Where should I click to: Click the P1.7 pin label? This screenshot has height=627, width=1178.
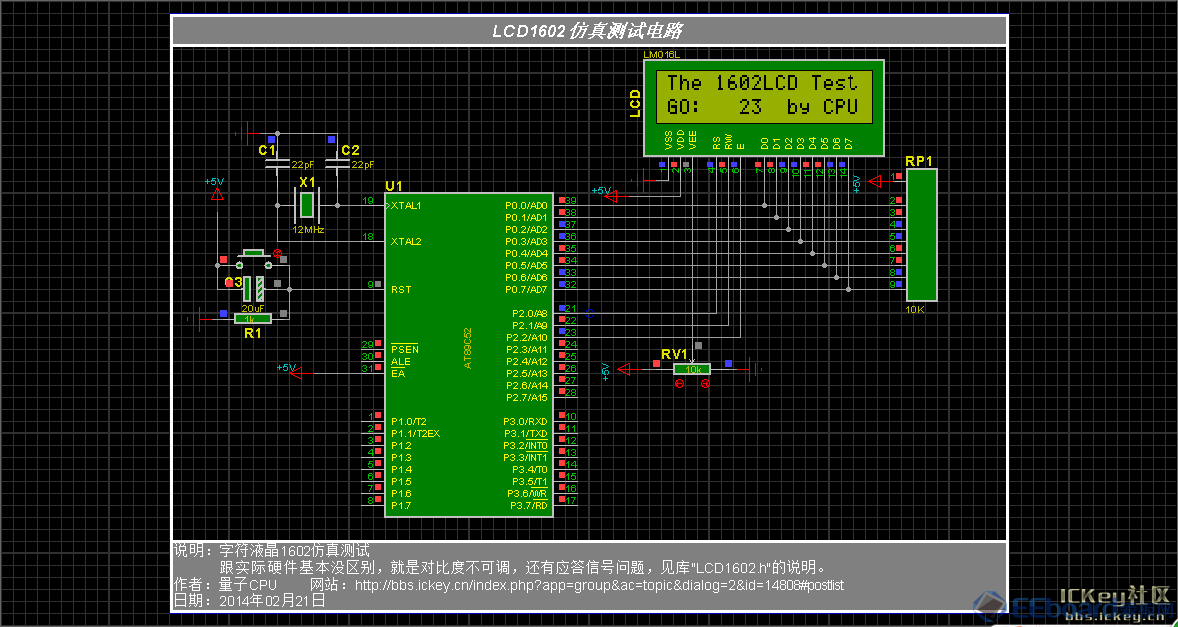pos(401,505)
